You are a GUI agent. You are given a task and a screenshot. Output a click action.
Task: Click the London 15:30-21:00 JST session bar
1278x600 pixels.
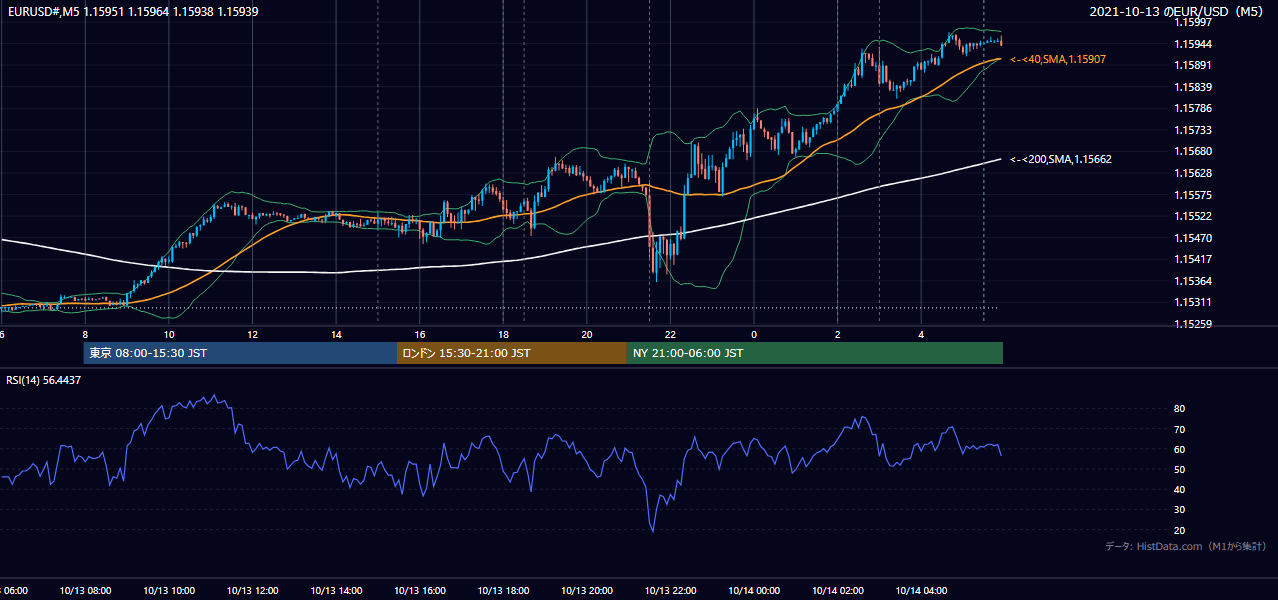[x=512, y=353]
